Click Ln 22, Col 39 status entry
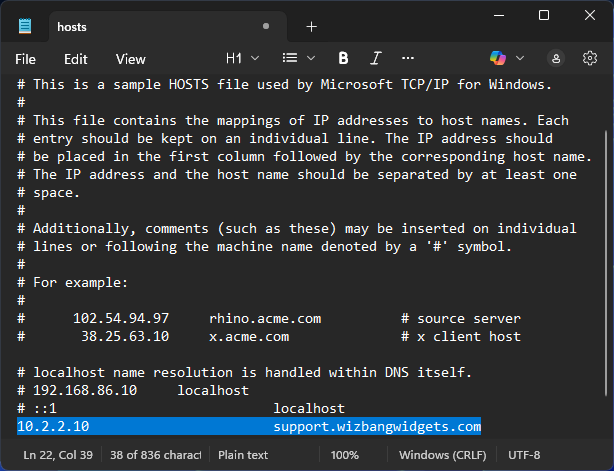 tap(58, 455)
